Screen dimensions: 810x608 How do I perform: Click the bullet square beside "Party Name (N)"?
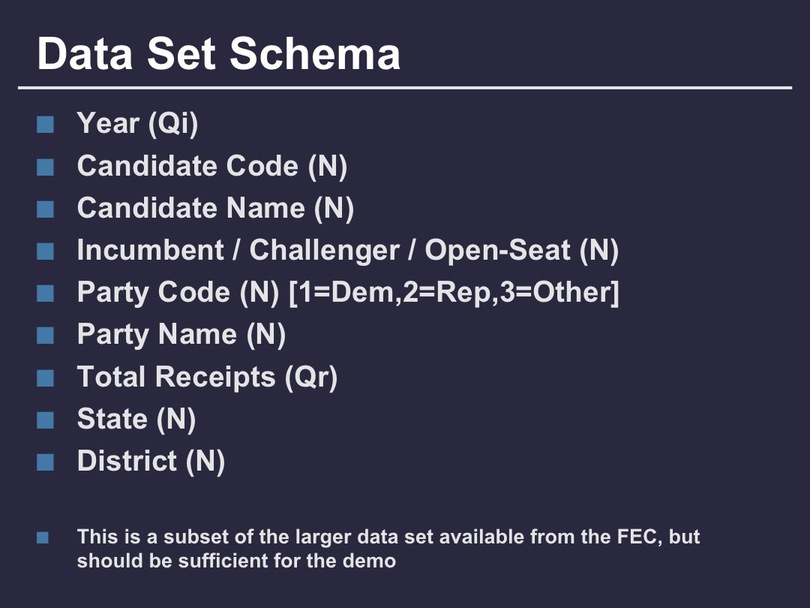(44, 336)
